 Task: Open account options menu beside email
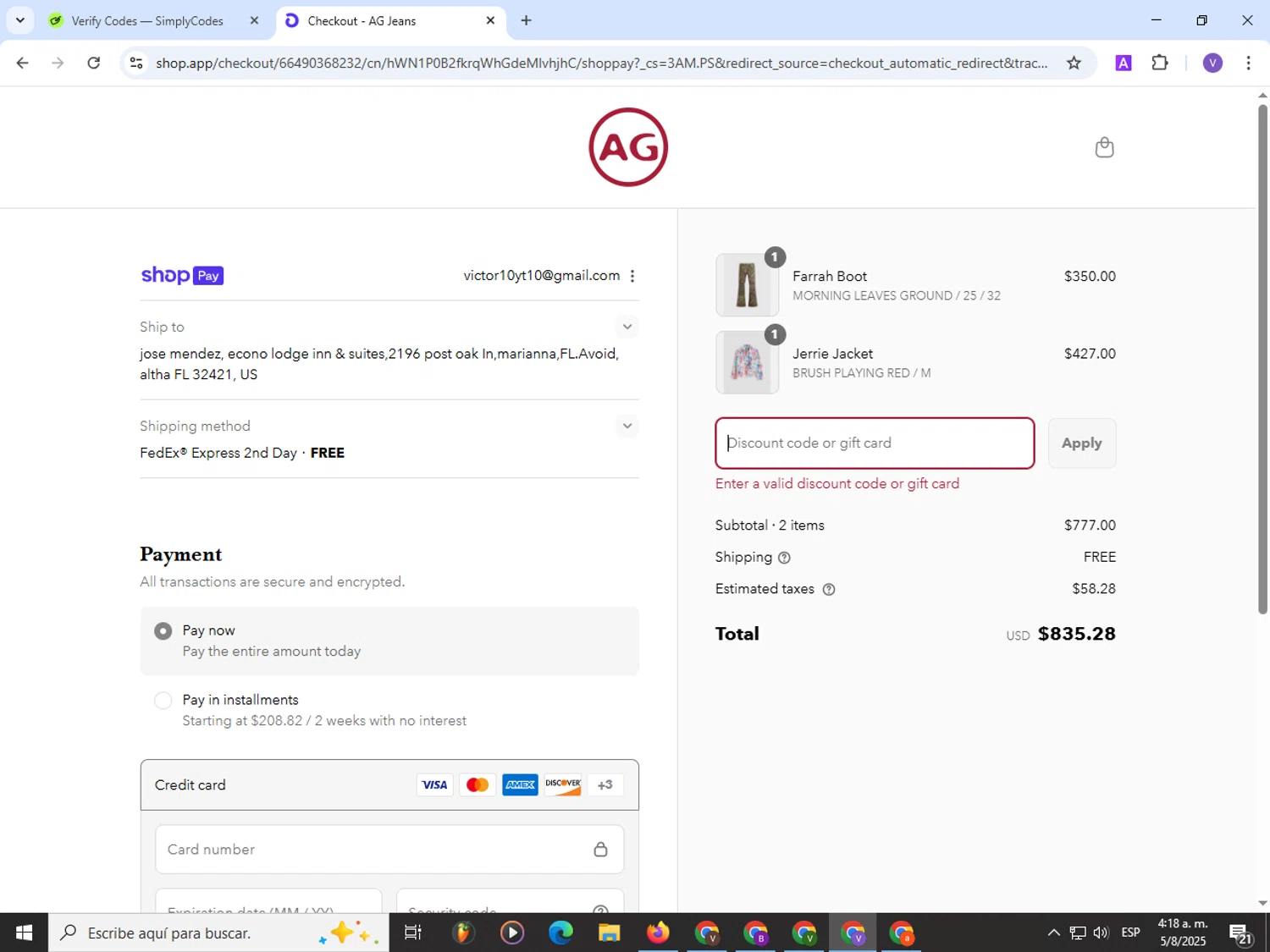pyautogui.click(x=632, y=276)
